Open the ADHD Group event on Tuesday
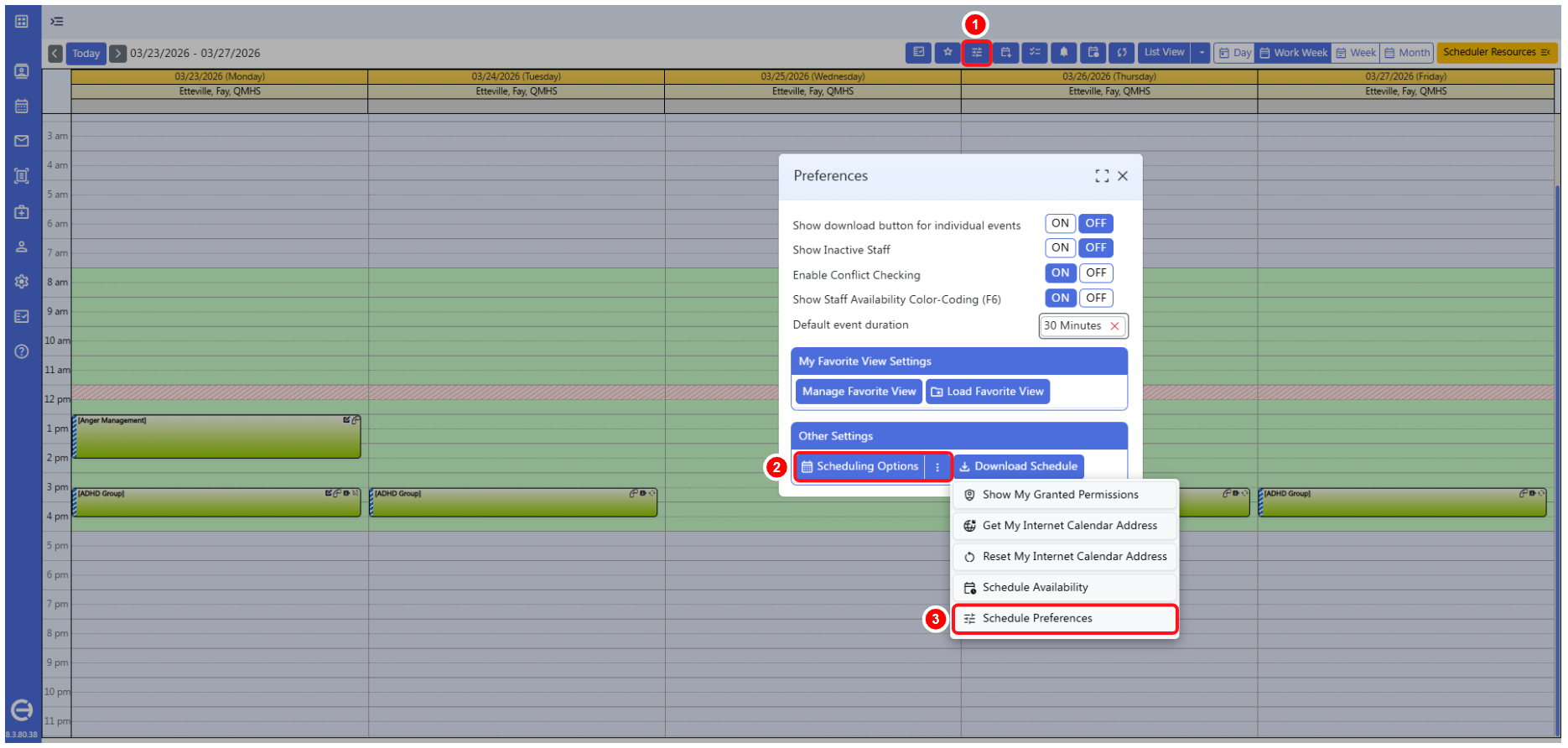The width and height of the screenshot is (1568, 748). (513, 503)
